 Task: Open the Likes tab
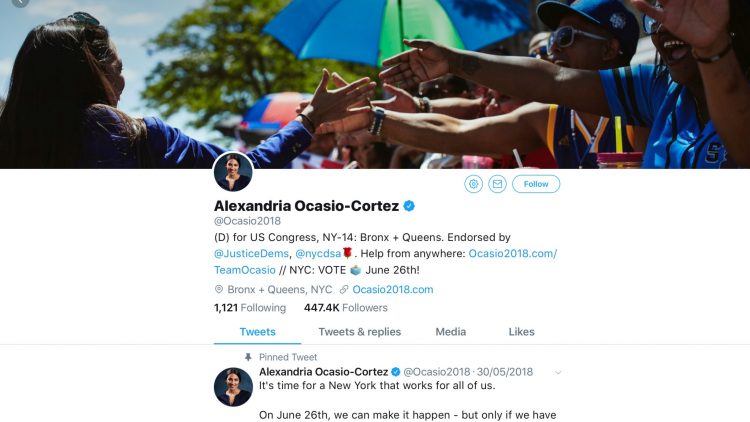(x=521, y=332)
